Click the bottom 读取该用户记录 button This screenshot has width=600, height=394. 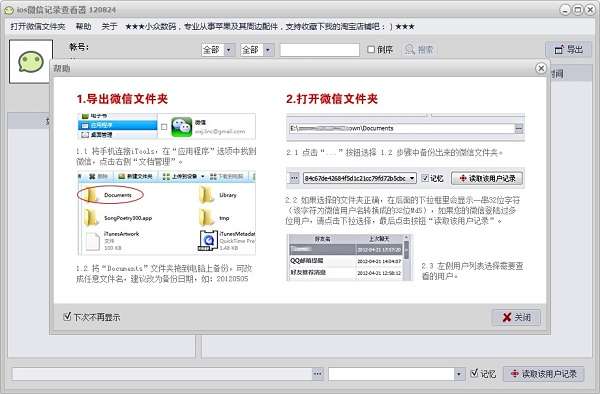544,374
